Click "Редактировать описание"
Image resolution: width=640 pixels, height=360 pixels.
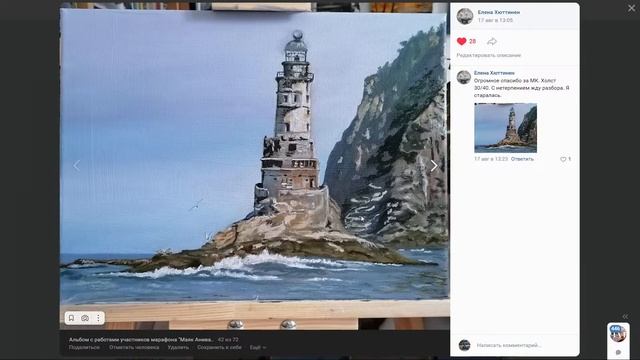[489, 55]
